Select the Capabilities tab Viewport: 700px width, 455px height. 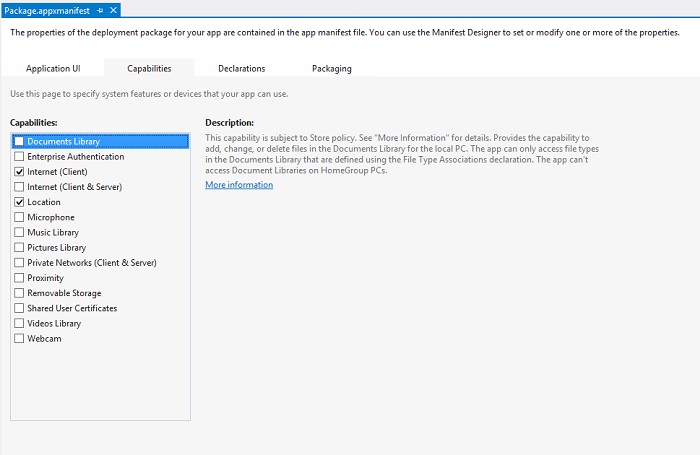pyautogui.click(x=149, y=68)
